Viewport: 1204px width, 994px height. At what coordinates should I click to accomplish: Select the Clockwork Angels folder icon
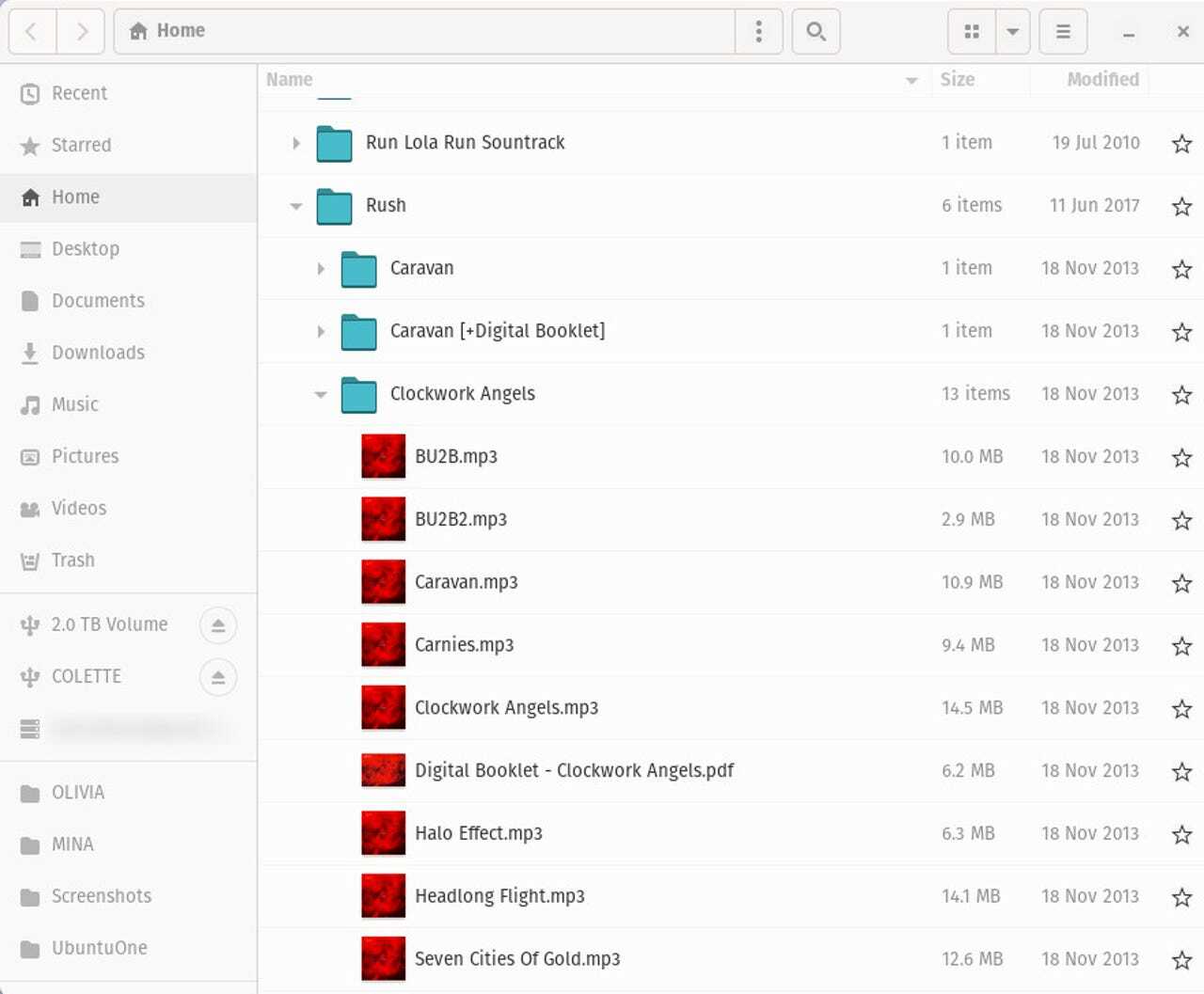click(x=358, y=395)
